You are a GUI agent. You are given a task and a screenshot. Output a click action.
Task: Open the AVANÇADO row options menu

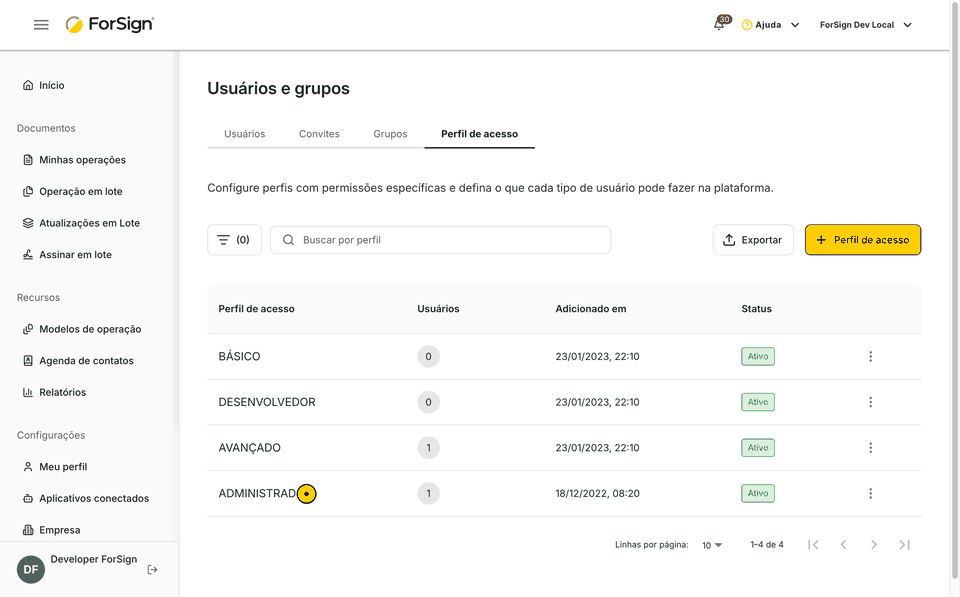[x=870, y=448]
